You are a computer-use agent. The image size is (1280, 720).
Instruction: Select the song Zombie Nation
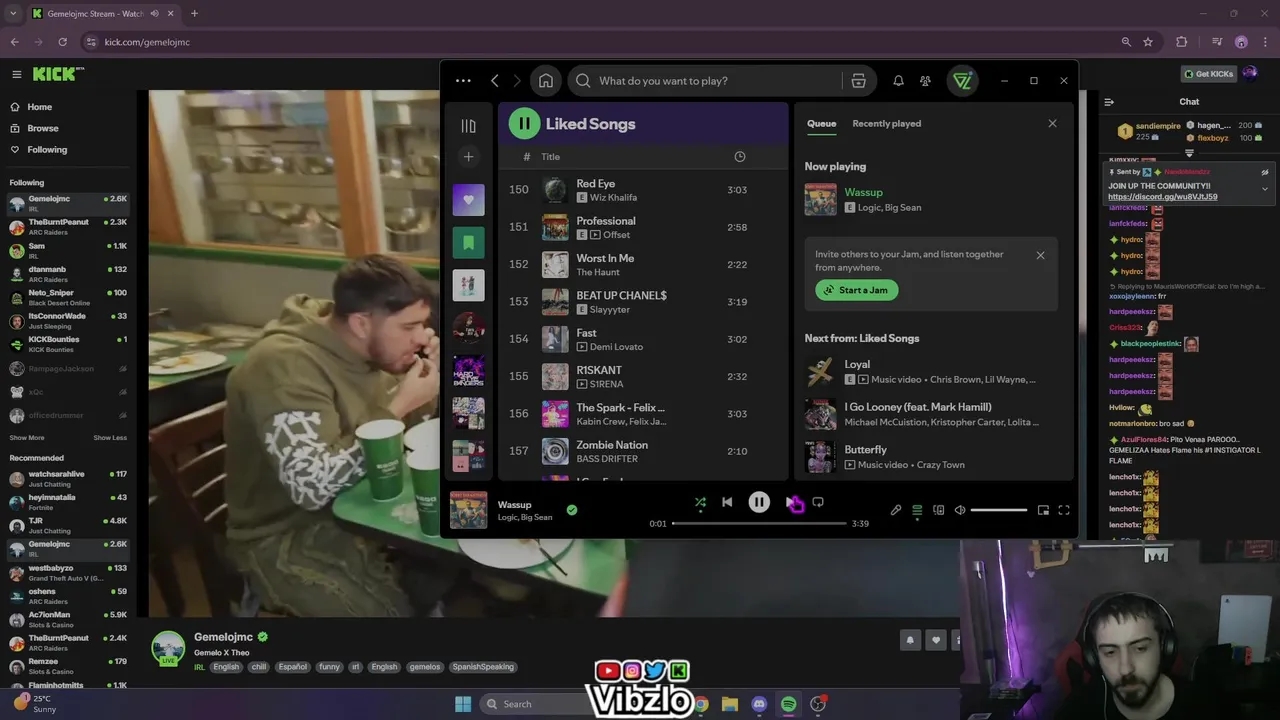click(x=643, y=451)
